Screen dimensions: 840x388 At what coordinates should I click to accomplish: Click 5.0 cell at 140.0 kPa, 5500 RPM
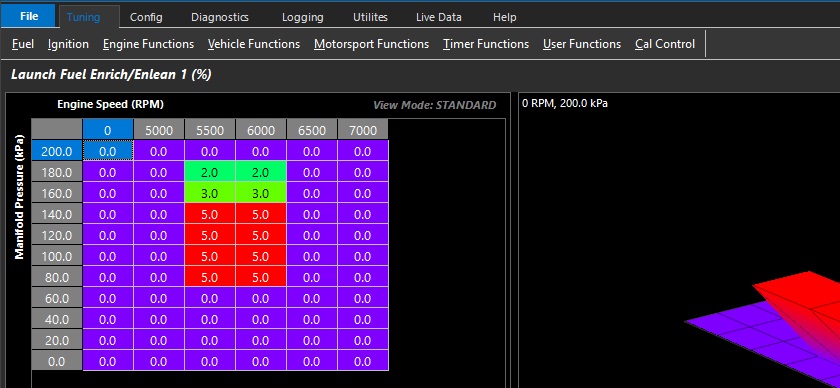point(209,214)
